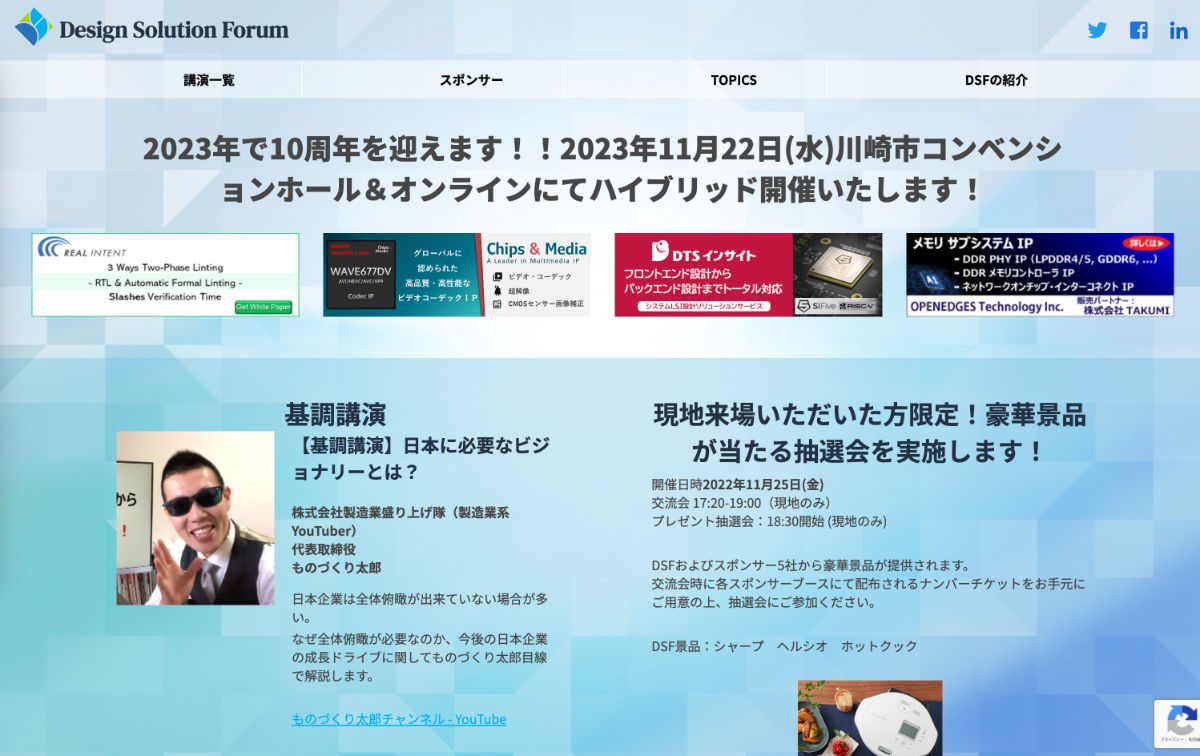Select the TOPICS navigation item
The height and width of the screenshot is (756, 1200).
tap(733, 79)
